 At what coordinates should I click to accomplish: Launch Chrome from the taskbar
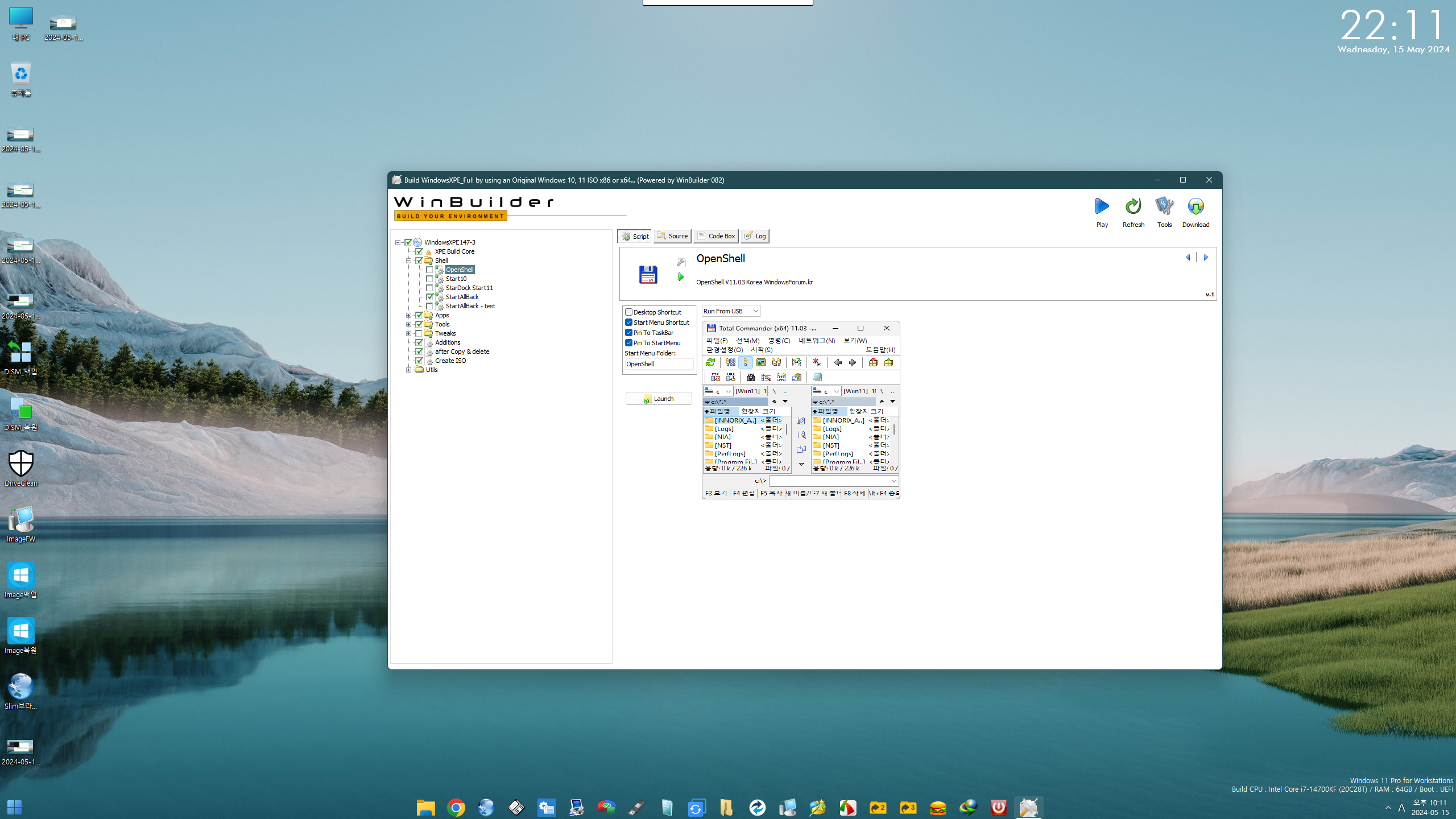[456, 808]
